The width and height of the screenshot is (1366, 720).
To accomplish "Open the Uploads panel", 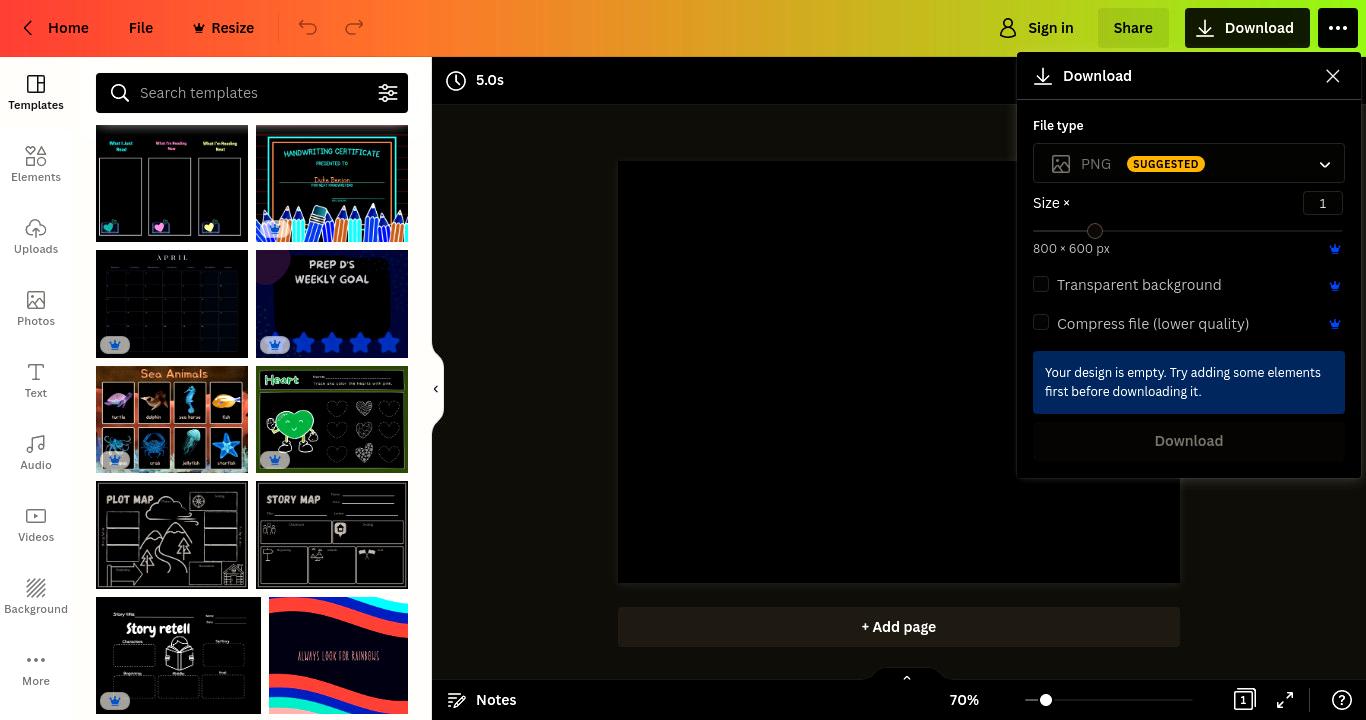I will pyautogui.click(x=36, y=236).
